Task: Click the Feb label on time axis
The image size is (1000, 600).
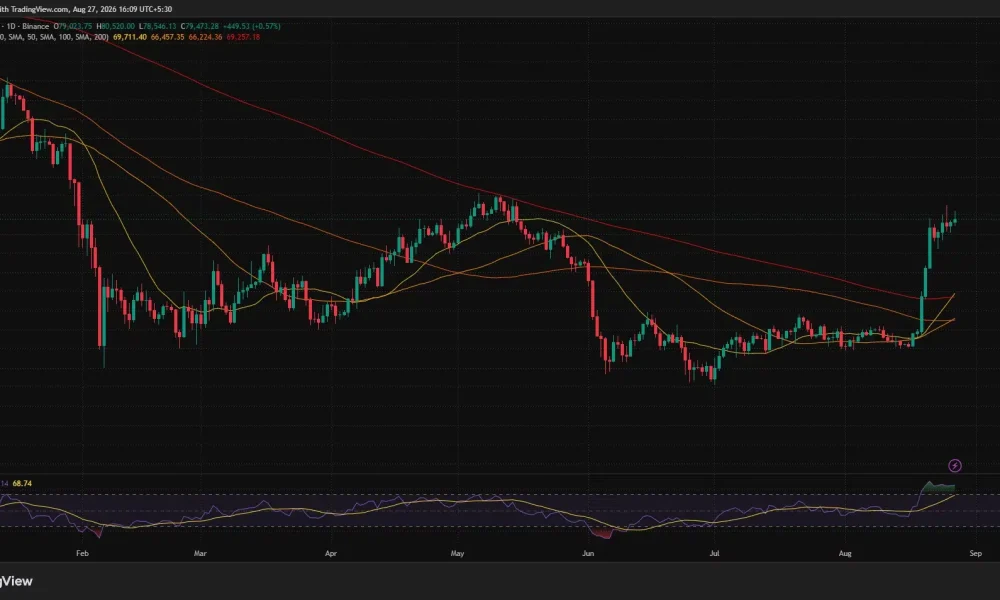Action: pyautogui.click(x=82, y=553)
